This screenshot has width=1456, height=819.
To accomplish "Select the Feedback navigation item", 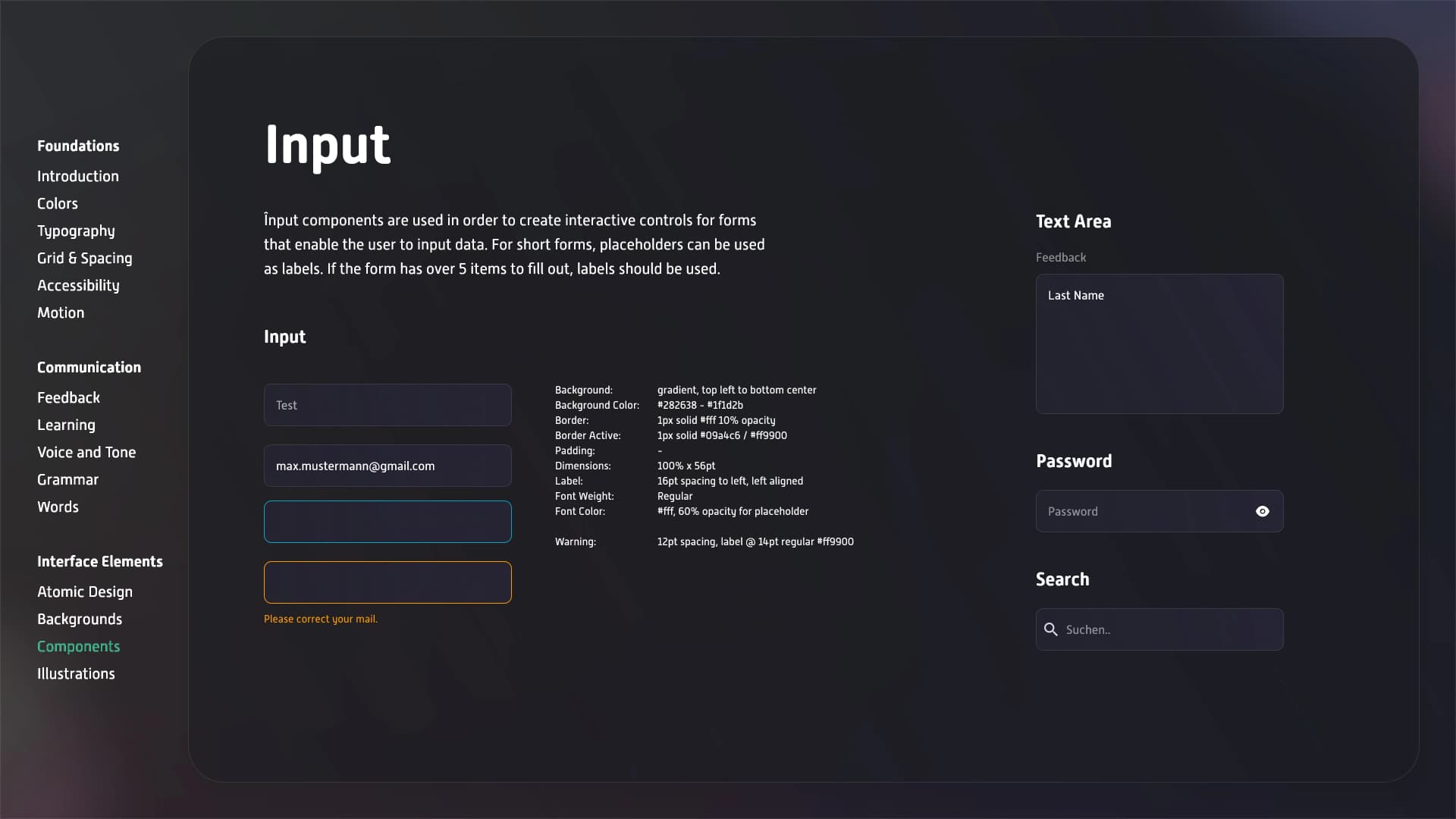I will click(68, 397).
